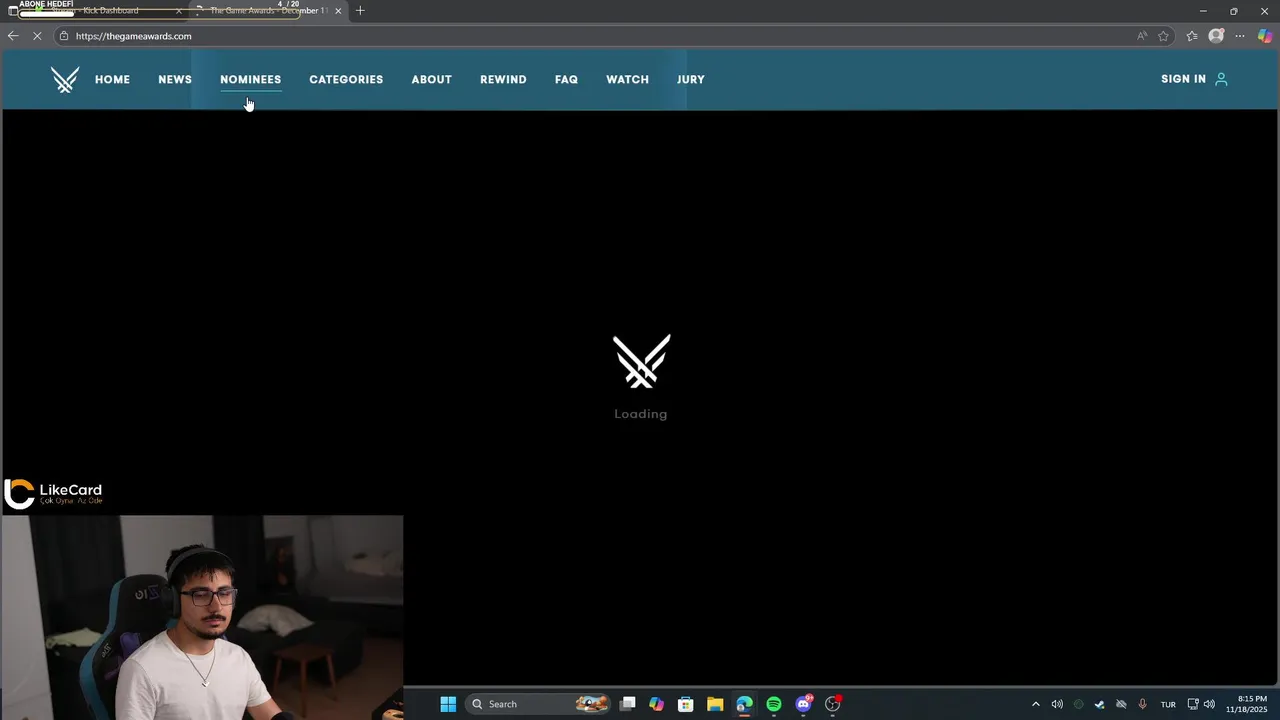Go to the NOMINEES page
The width and height of the screenshot is (1280, 720).
pyautogui.click(x=250, y=79)
